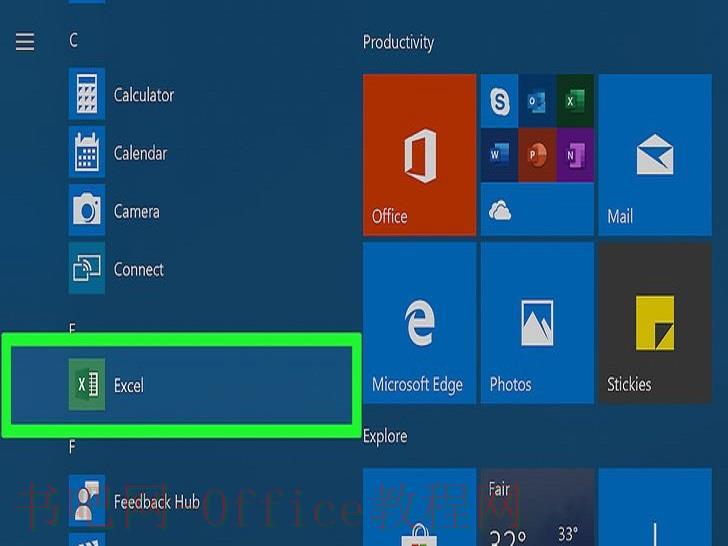Open PowerPoint from the Office folder tile
The height and width of the screenshot is (546, 728).
(x=537, y=155)
